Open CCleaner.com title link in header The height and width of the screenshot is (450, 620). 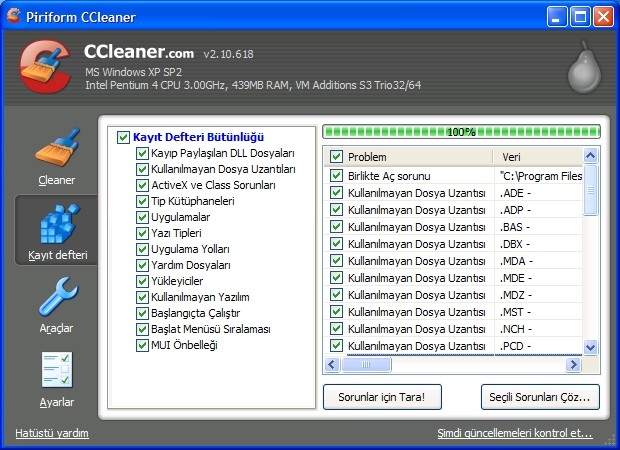(139, 52)
